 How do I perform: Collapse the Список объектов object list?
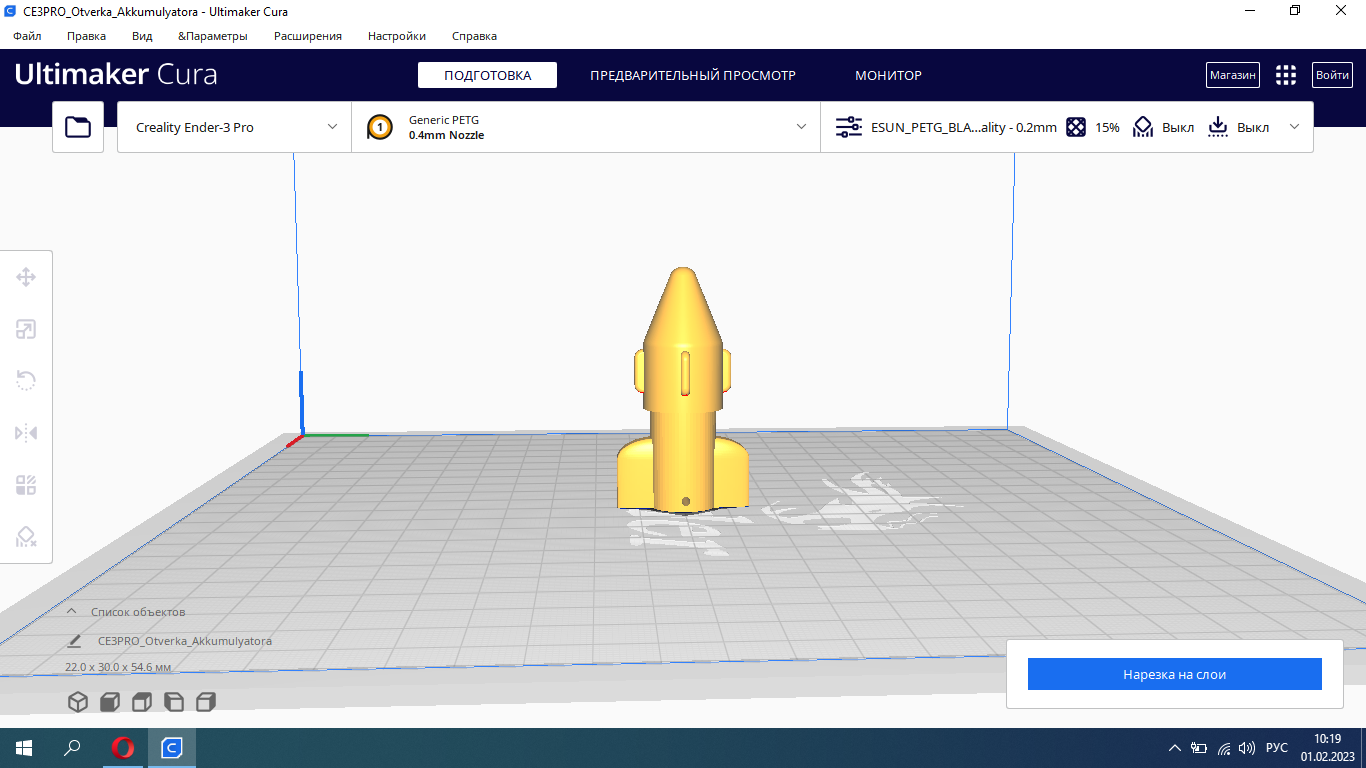click(x=72, y=611)
